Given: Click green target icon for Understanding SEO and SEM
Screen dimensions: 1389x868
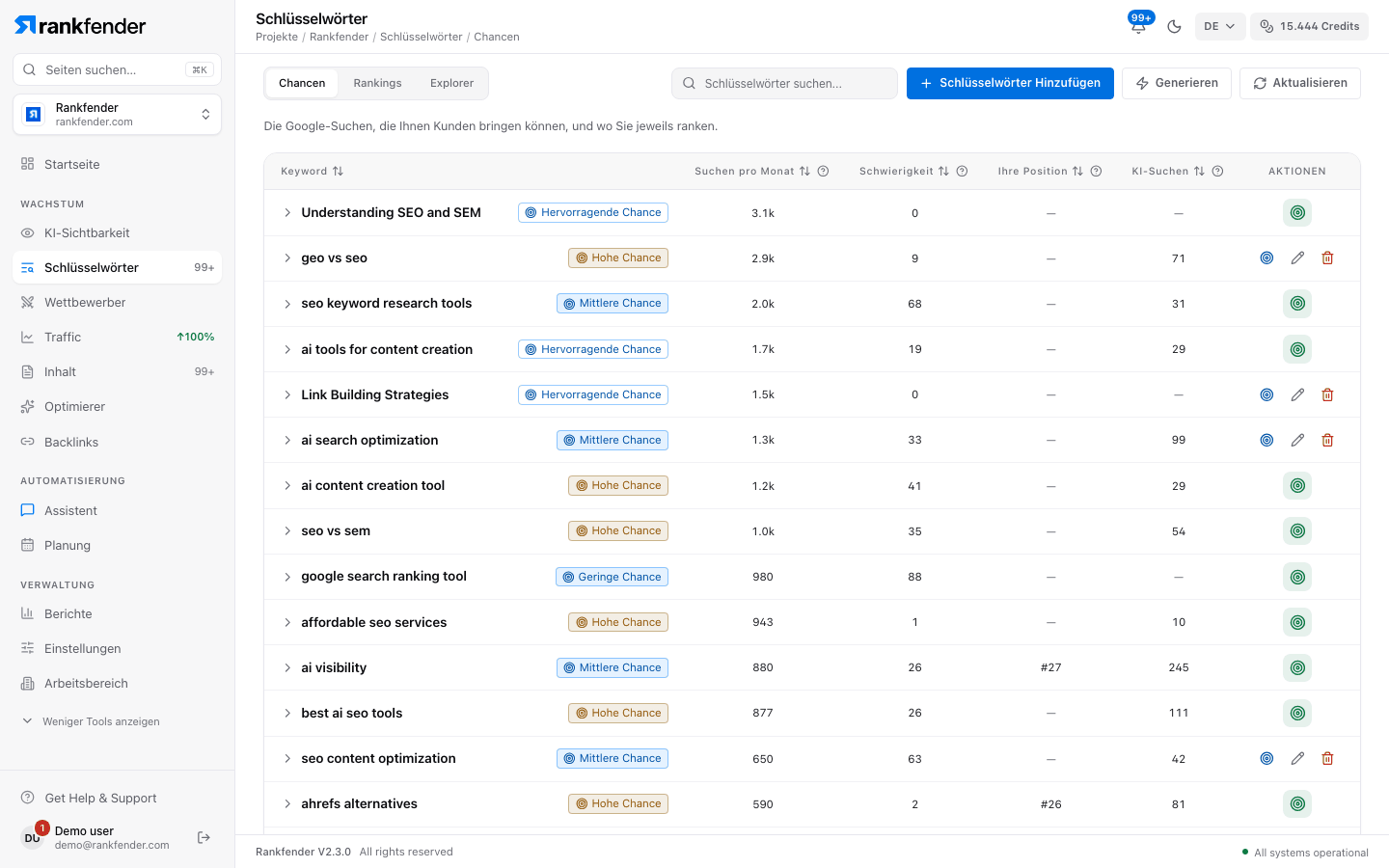Looking at the screenshot, I should [x=1297, y=212].
